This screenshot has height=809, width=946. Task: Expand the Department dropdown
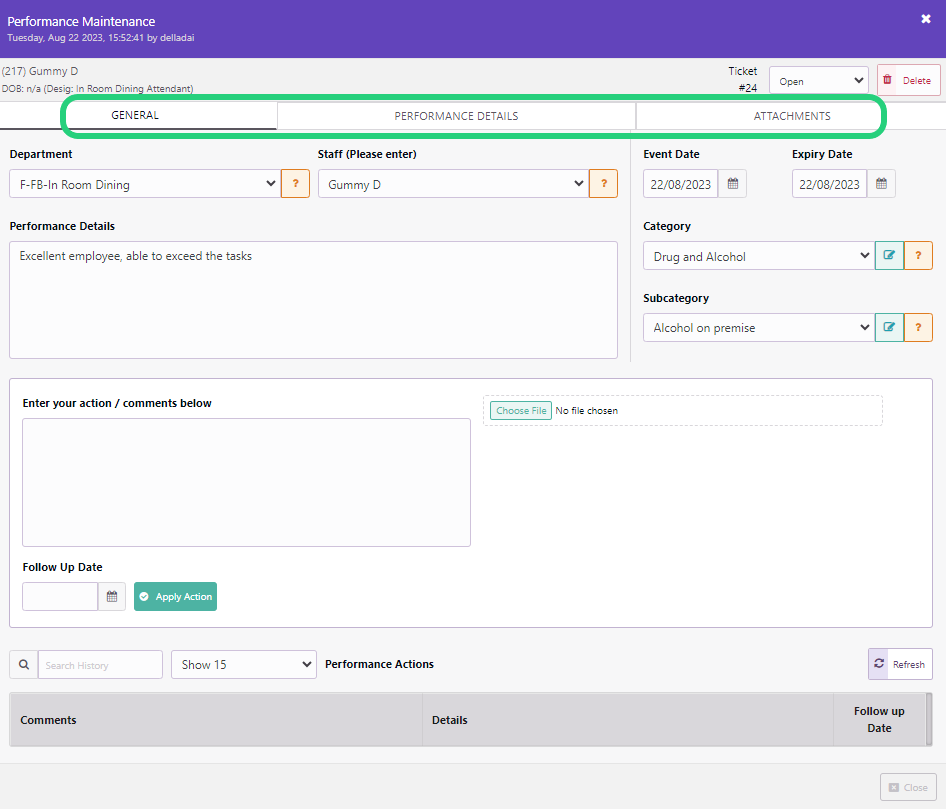click(145, 183)
